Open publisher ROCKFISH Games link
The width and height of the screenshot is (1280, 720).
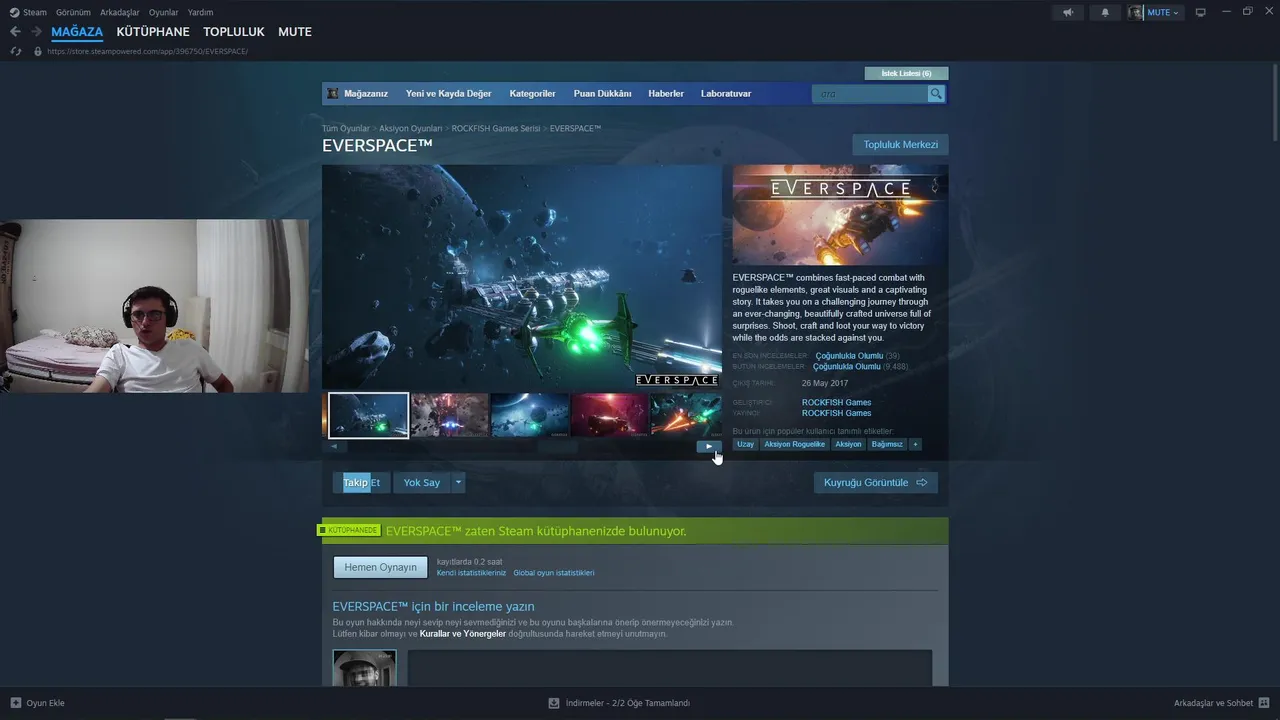click(836, 413)
